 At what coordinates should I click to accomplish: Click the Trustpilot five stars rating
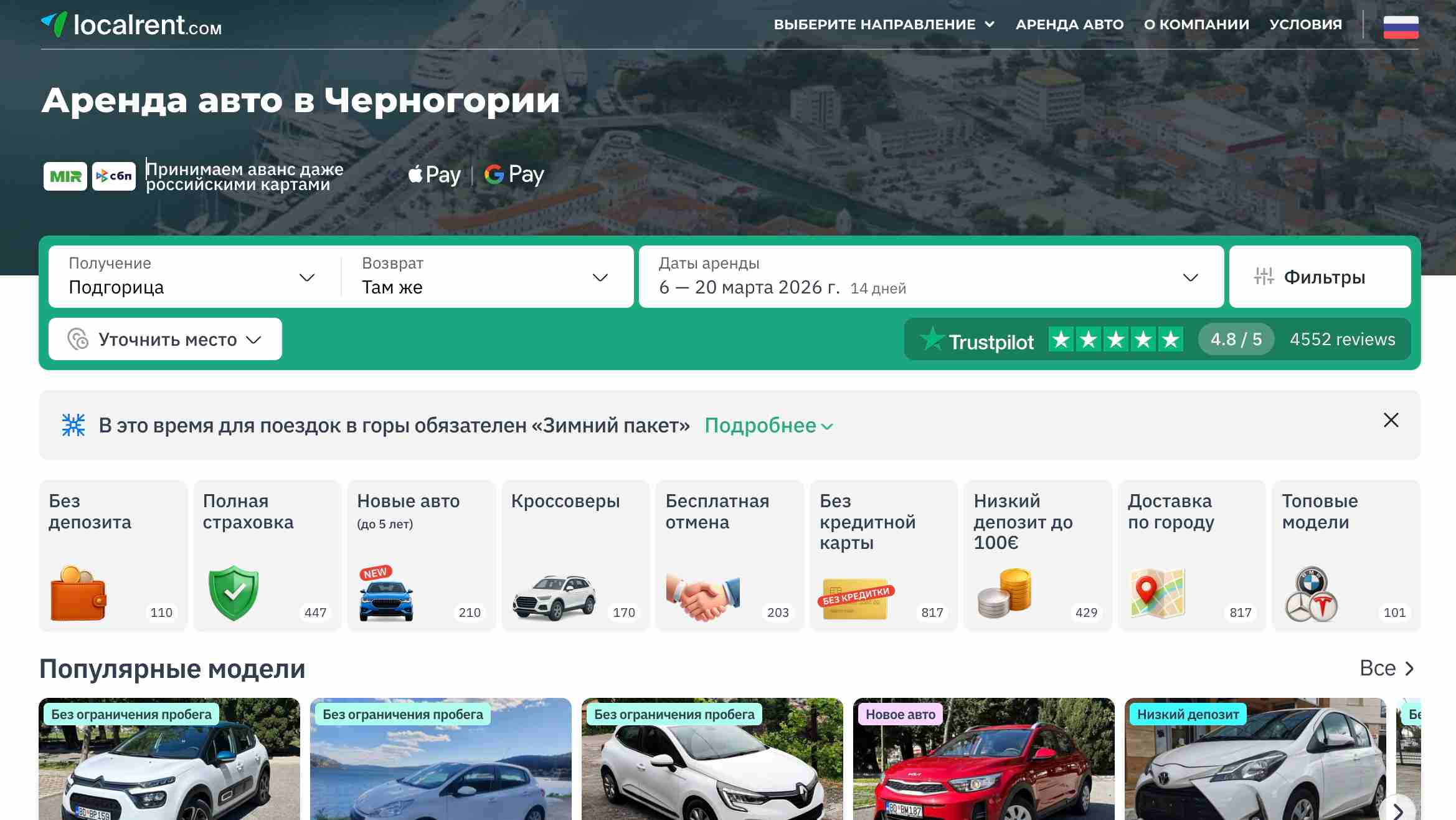(x=1116, y=340)
